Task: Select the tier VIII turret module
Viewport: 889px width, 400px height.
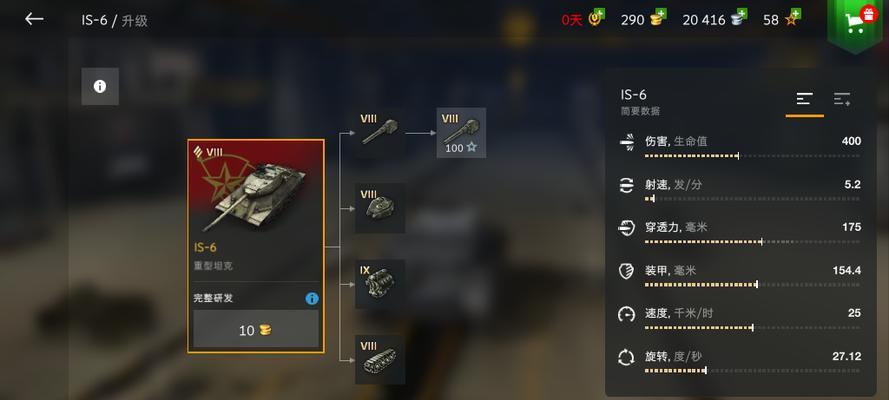Action: click(x=380, y=208)
